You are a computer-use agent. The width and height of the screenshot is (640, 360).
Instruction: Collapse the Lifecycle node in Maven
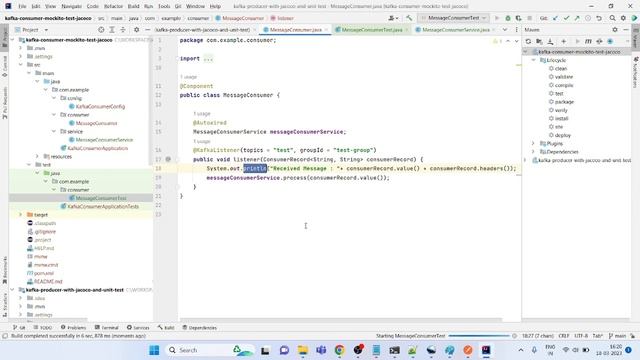[533, 60]
